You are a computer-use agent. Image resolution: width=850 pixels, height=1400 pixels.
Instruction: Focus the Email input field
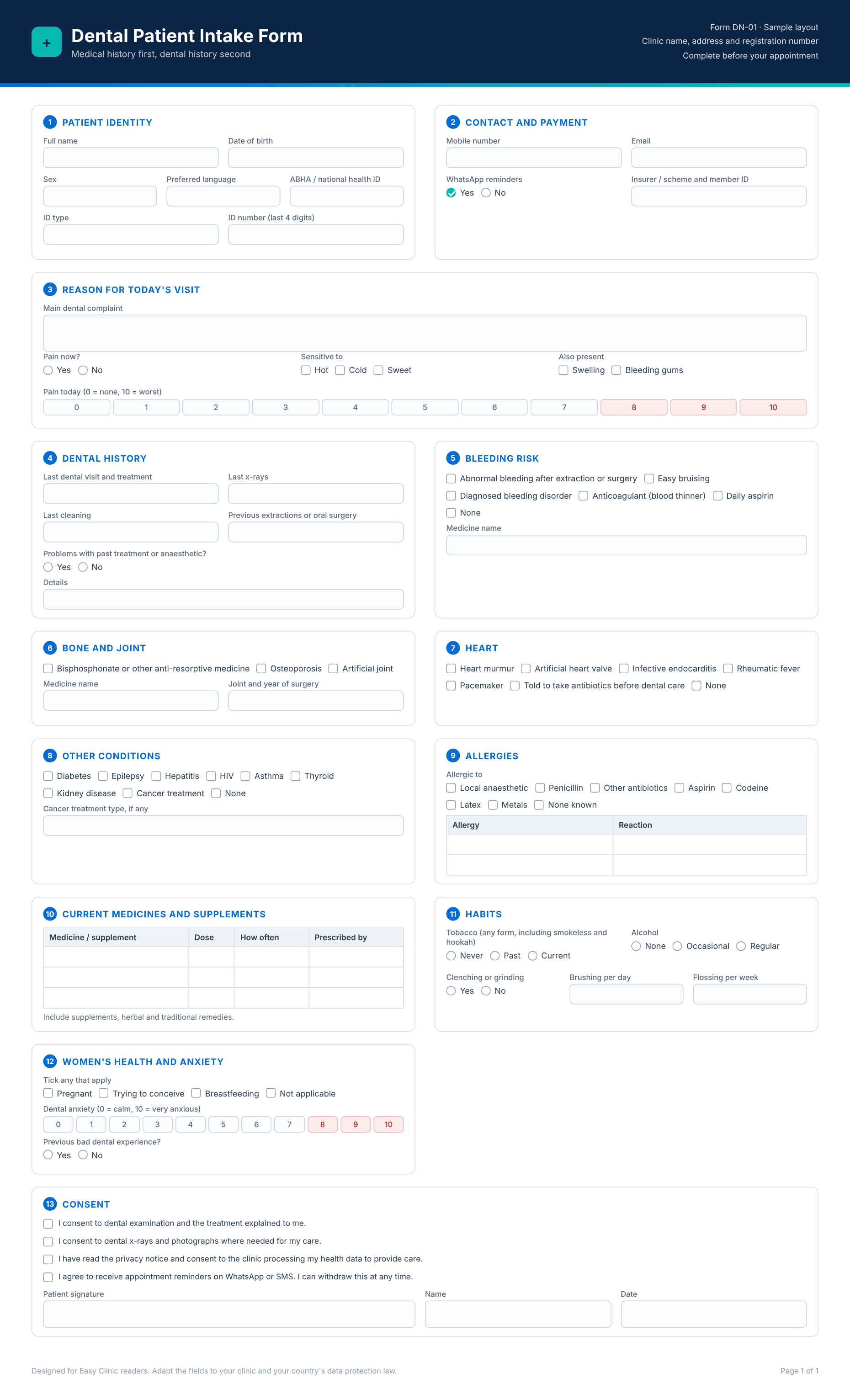point(719,158)
